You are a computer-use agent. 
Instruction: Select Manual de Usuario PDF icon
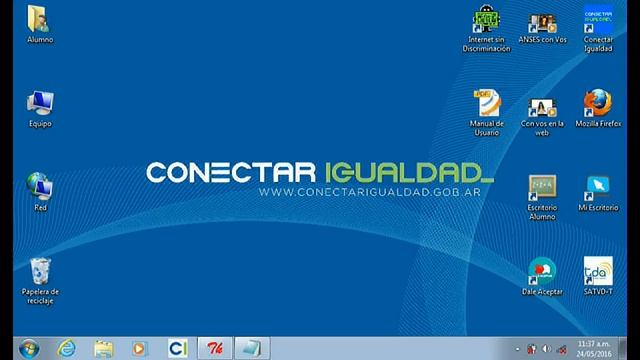(487, 113)
